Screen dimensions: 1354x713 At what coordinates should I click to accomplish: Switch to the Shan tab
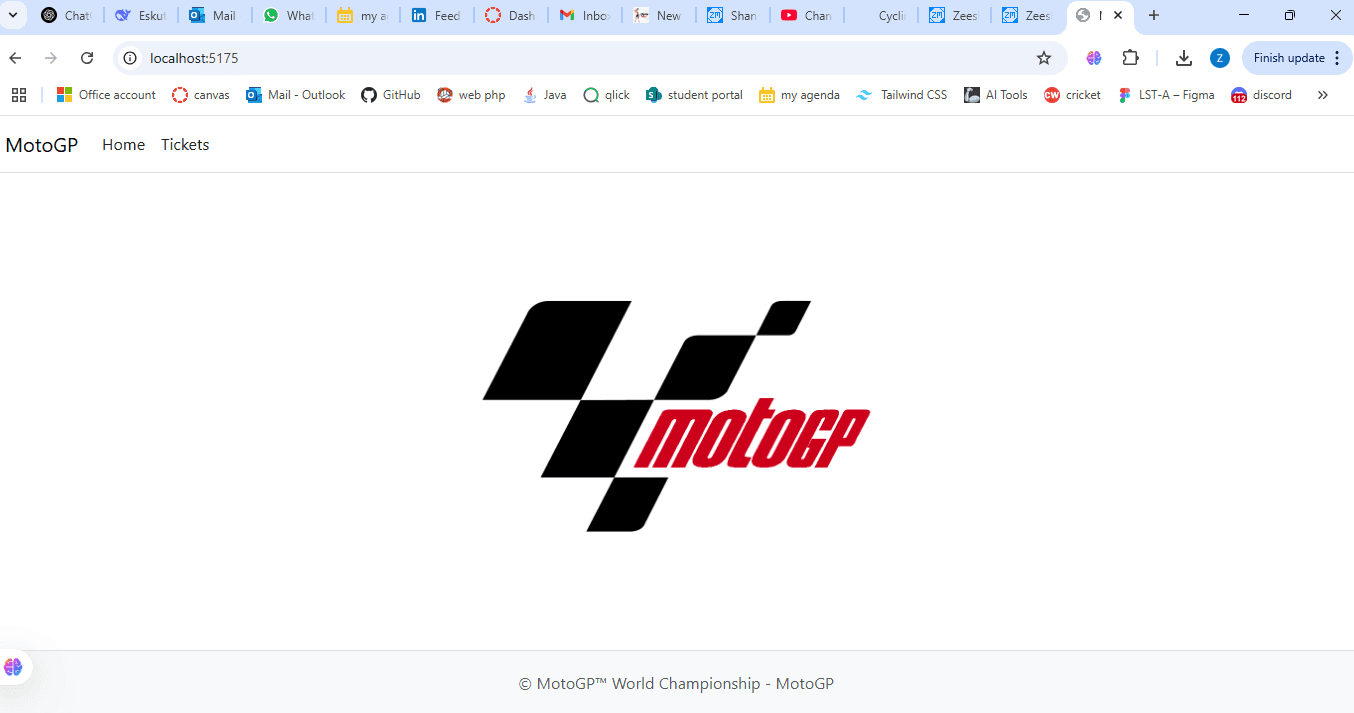coord(733,15)
